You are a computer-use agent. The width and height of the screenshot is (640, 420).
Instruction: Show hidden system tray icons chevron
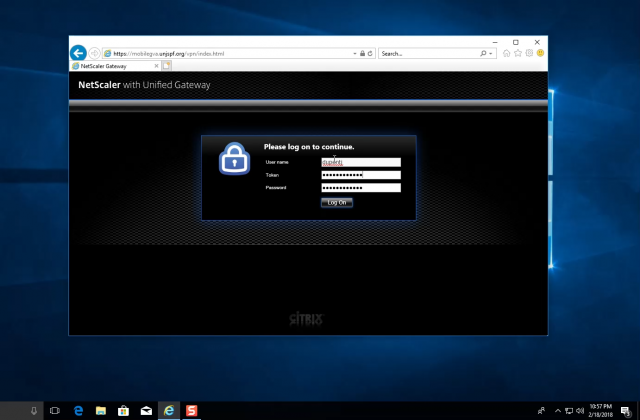pos(558,411)
